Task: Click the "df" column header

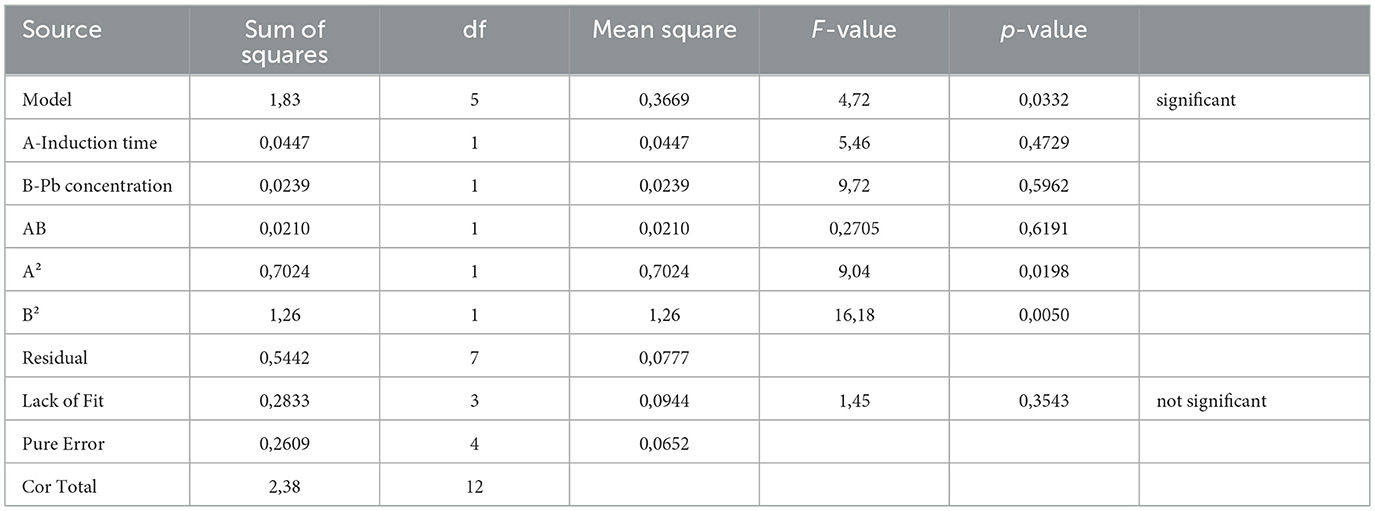Action: pos(474,30)
